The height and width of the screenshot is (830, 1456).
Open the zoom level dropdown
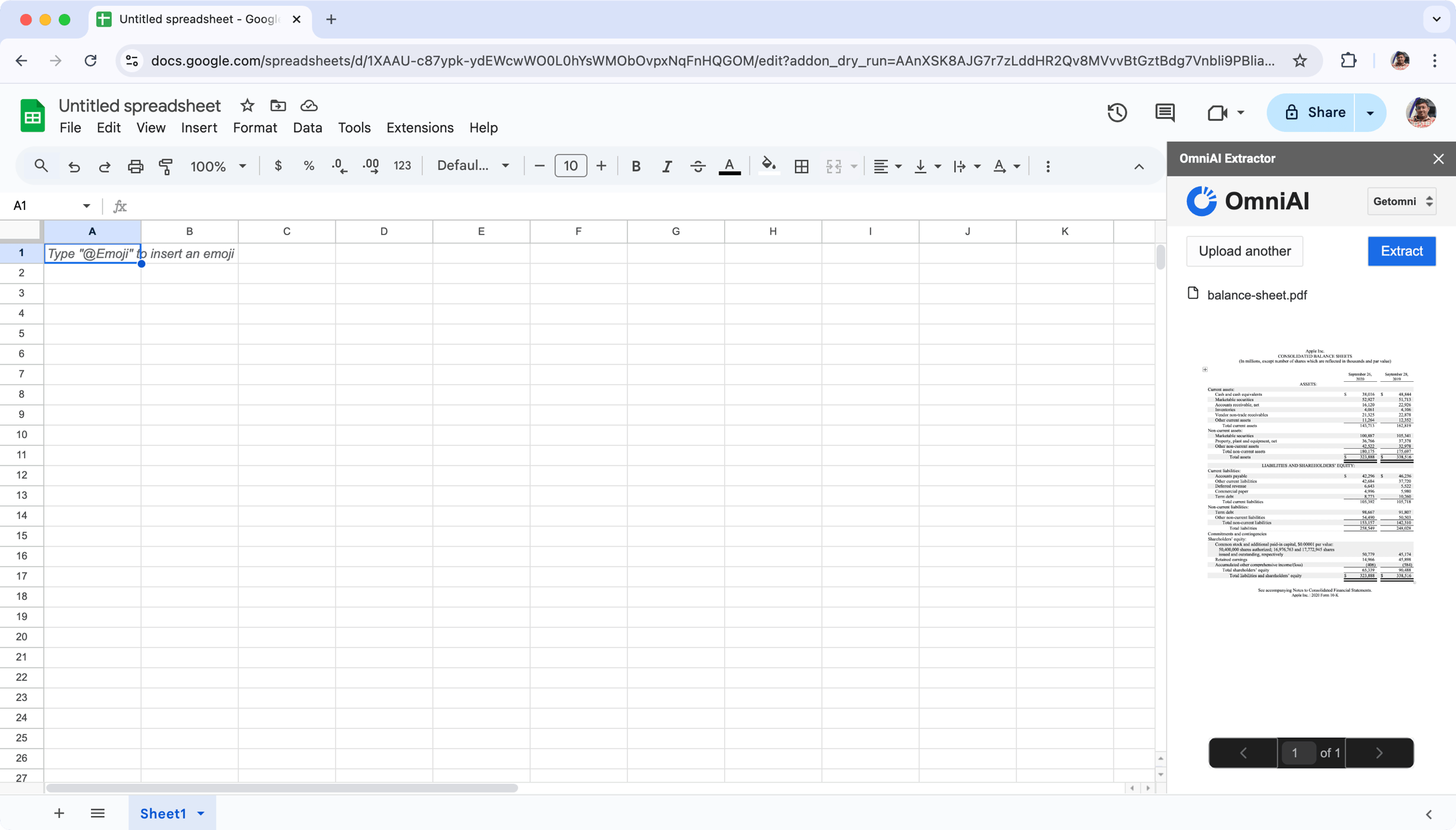click(x=218, y=166)
